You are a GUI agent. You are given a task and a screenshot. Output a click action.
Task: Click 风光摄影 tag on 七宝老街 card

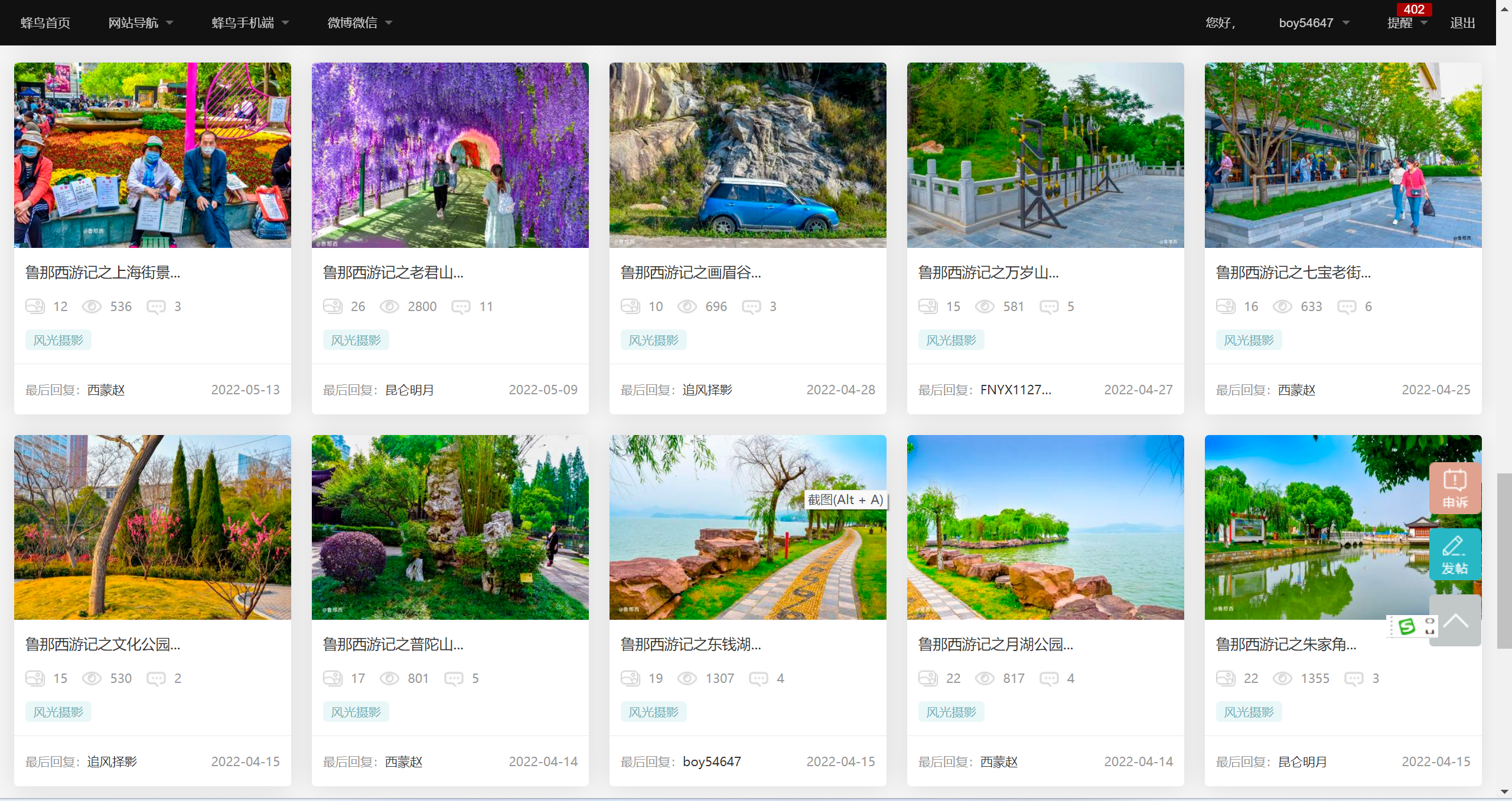tap(1249, 340)
